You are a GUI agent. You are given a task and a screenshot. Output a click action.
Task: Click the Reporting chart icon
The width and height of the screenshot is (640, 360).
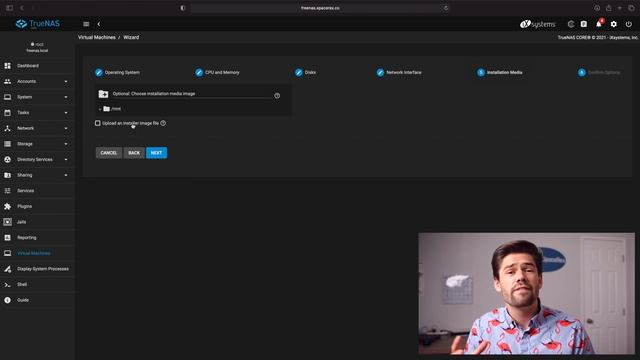[7, 238]
